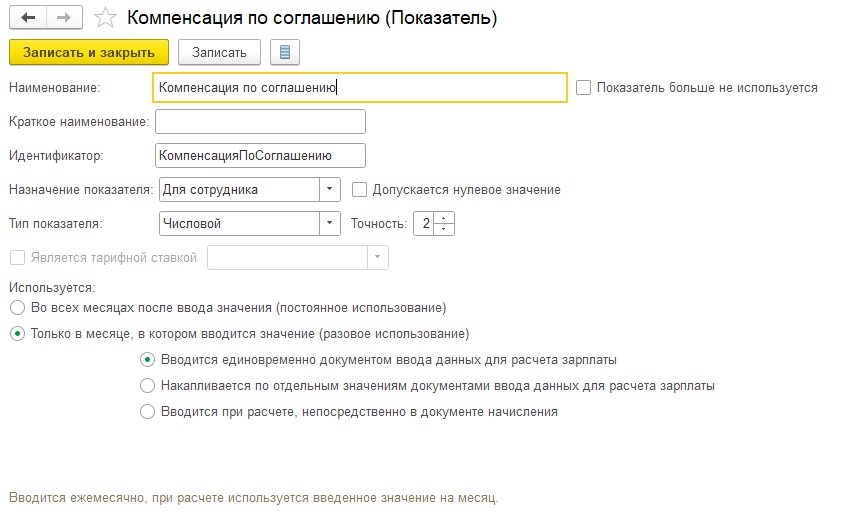Go forward with the right arrow button
Screen dimensions: 860x526
click(x=64, y=18)
